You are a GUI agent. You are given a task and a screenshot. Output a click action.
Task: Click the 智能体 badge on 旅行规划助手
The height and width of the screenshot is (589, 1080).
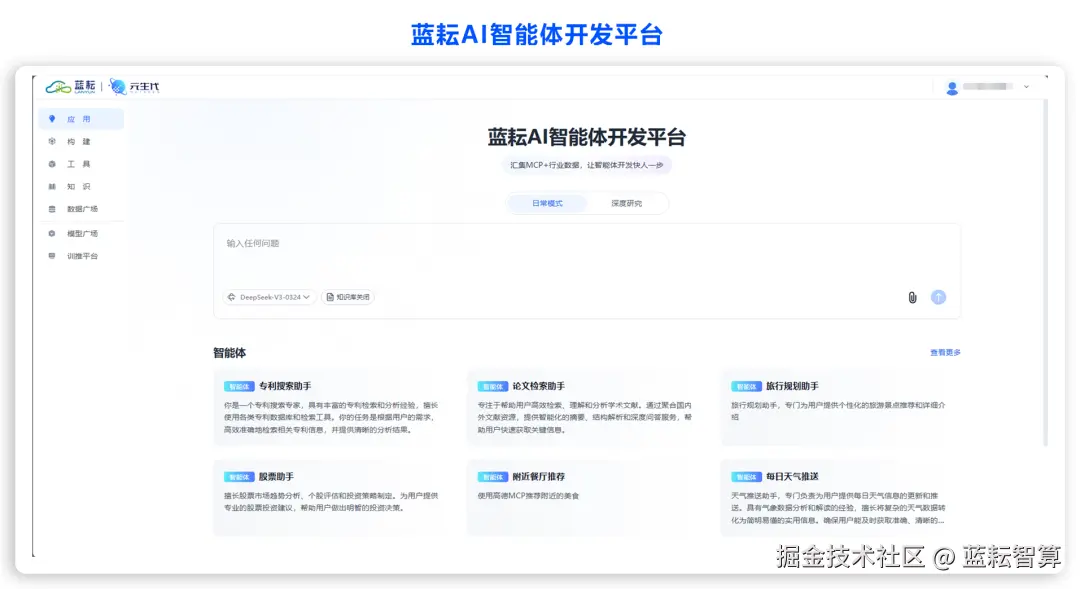pos(746,386)
